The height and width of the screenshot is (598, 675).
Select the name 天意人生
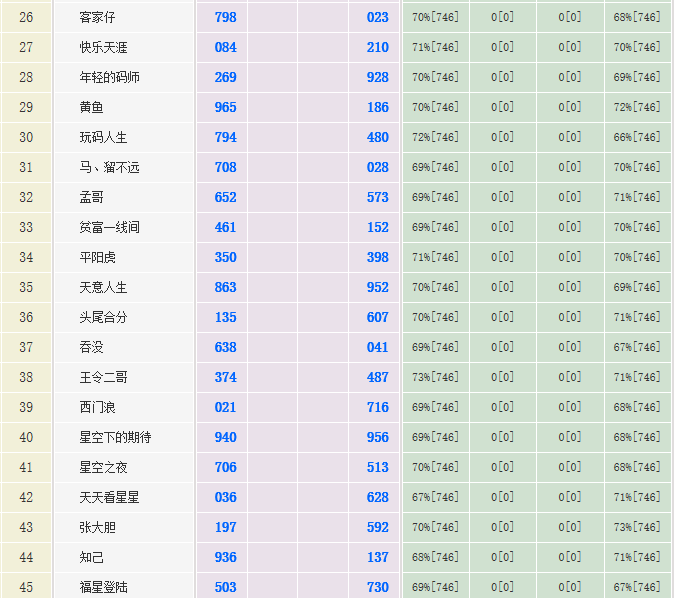coord(103,287)
